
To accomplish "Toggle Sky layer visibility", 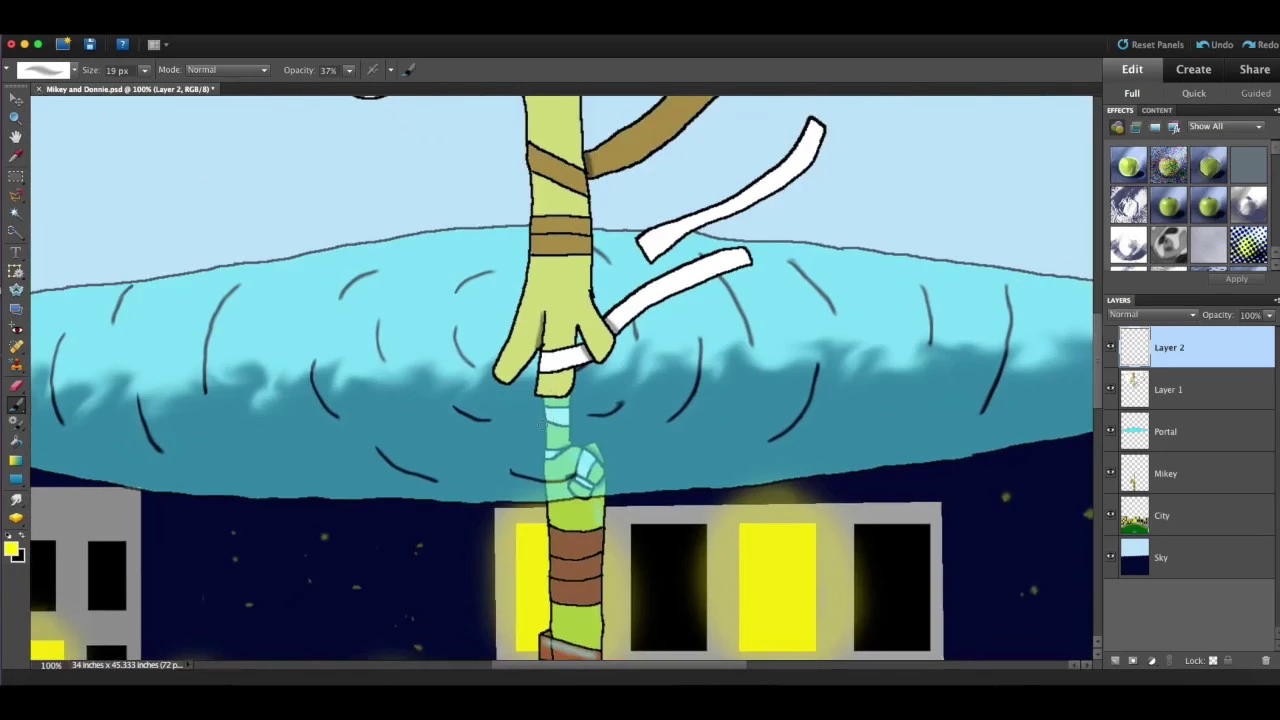I will click(x=1110, y=557).
